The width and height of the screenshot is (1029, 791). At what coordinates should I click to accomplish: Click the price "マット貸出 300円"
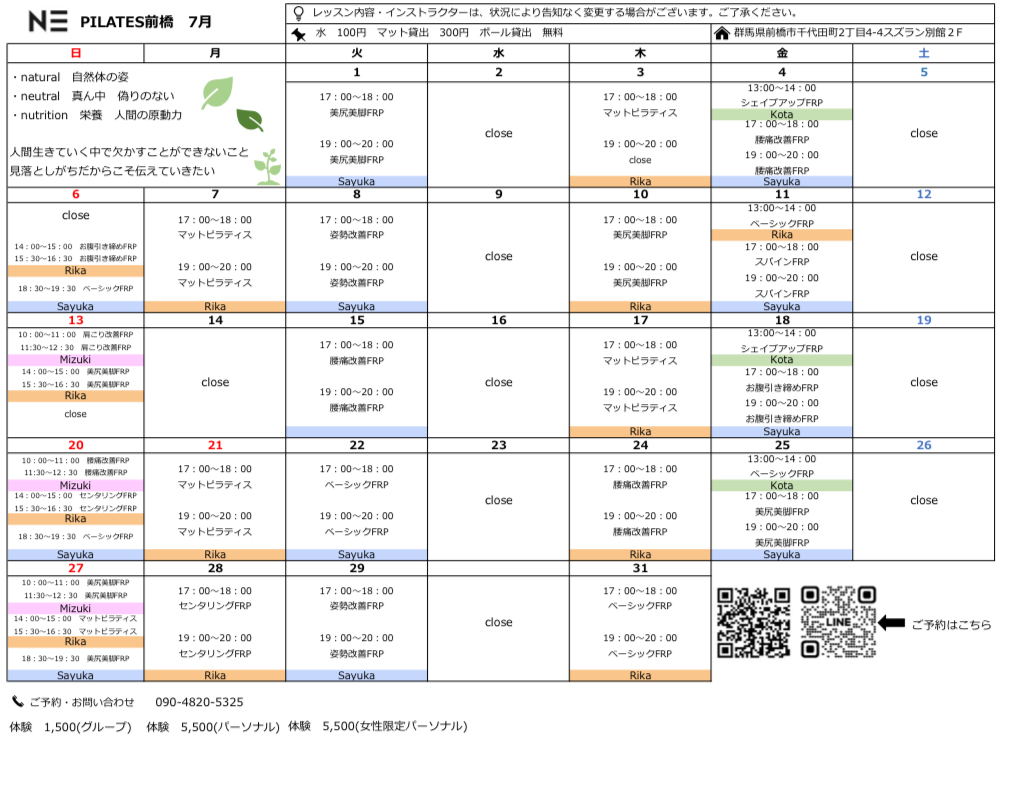[423, 32]
